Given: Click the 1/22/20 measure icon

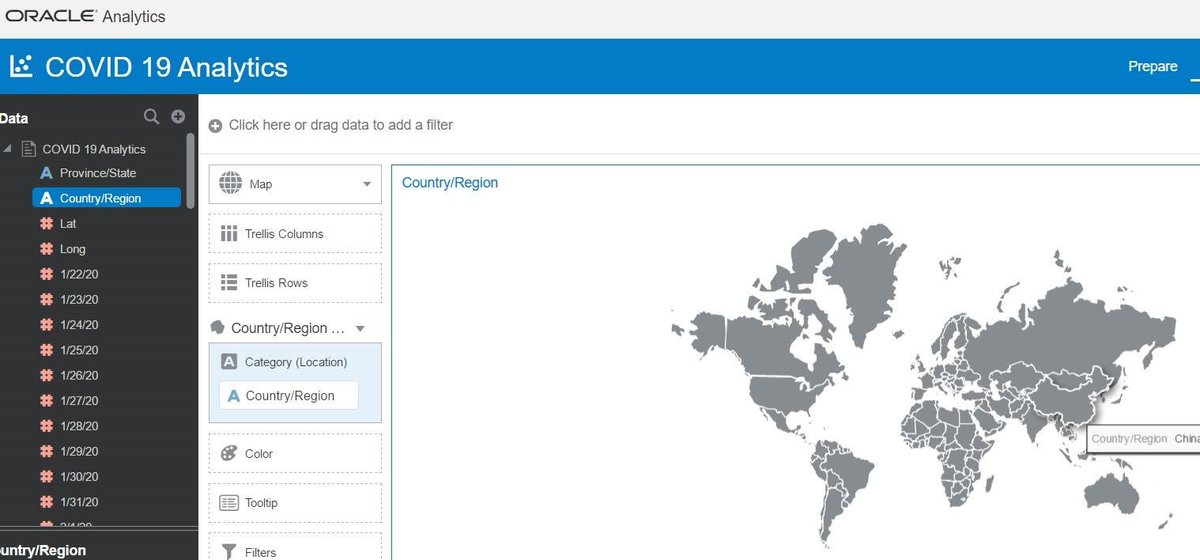Looking at the screenshot, I should coord(46,274).
